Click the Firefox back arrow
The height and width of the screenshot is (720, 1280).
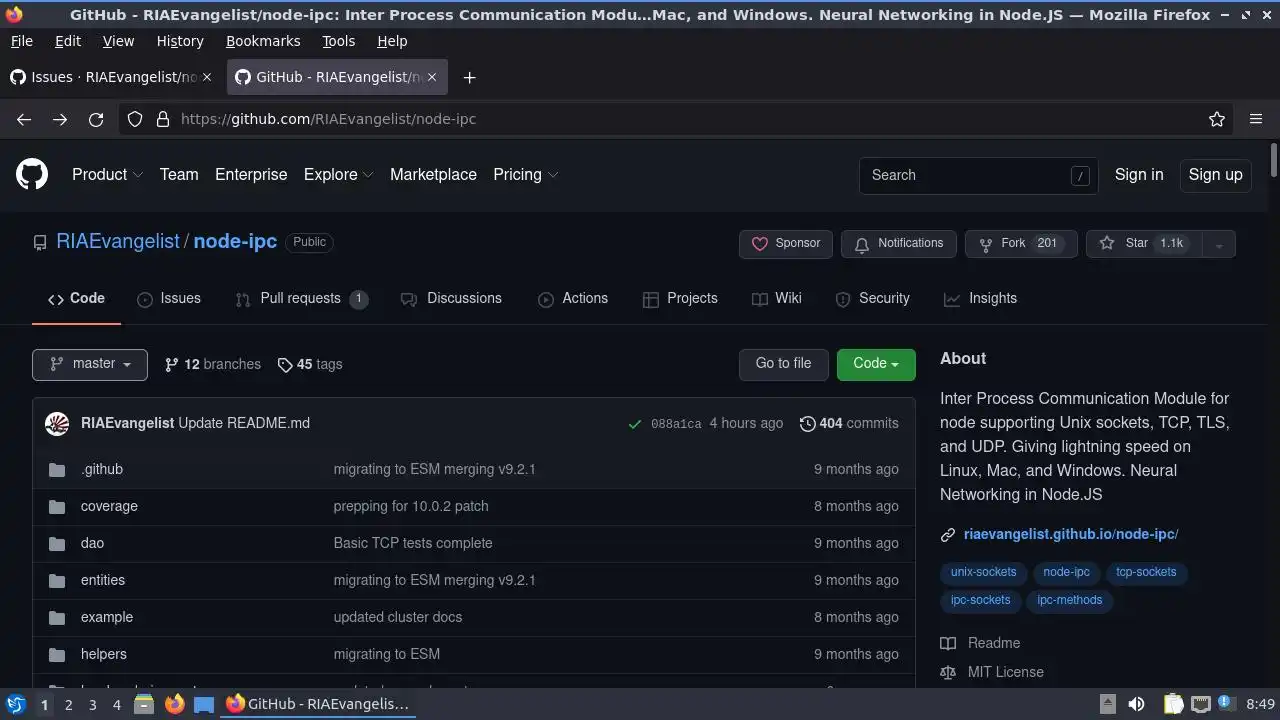coord(24,119)
